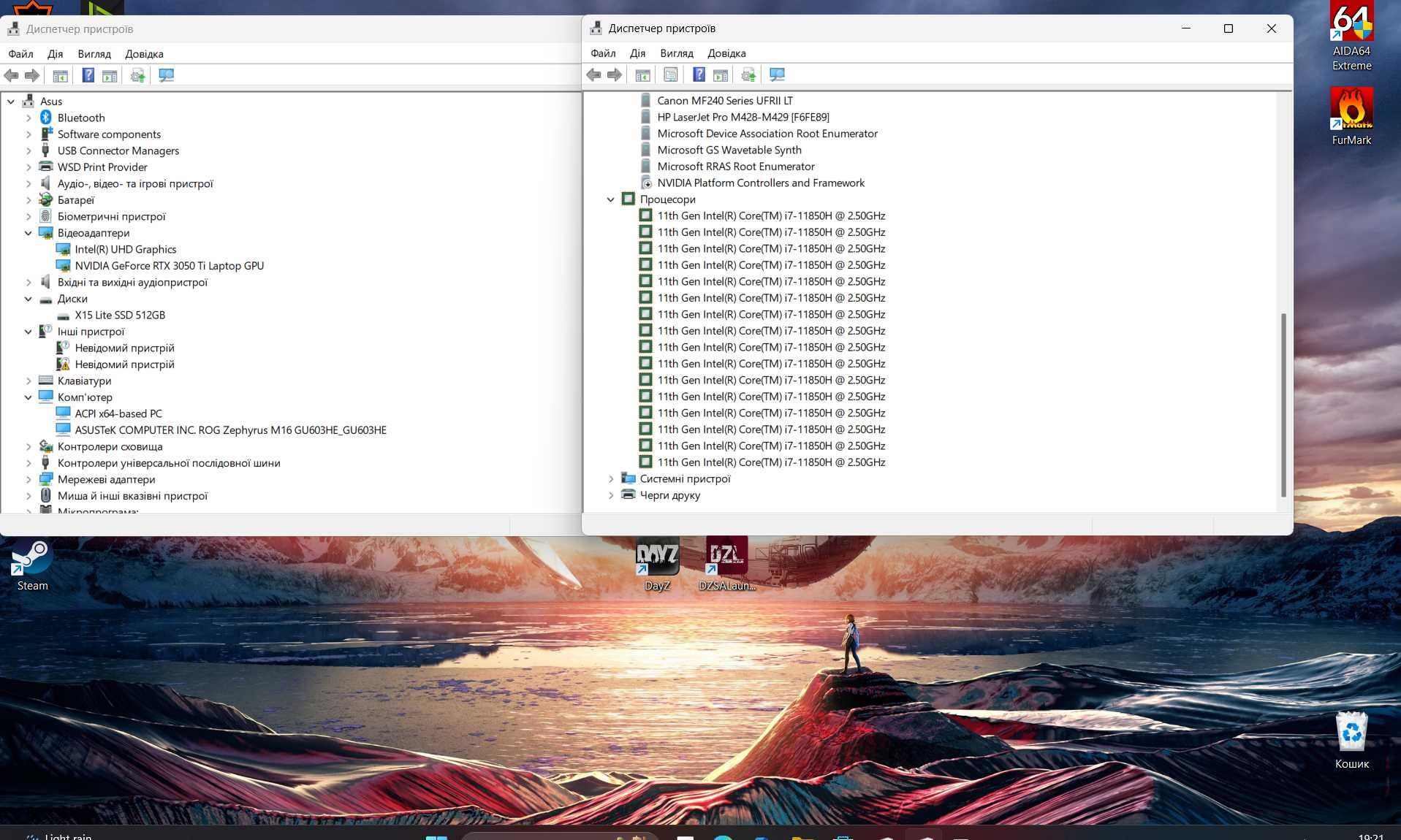Select X15 Lite SSD 512GB disk
The image size is (1401, 840).
tap(120, 315)
